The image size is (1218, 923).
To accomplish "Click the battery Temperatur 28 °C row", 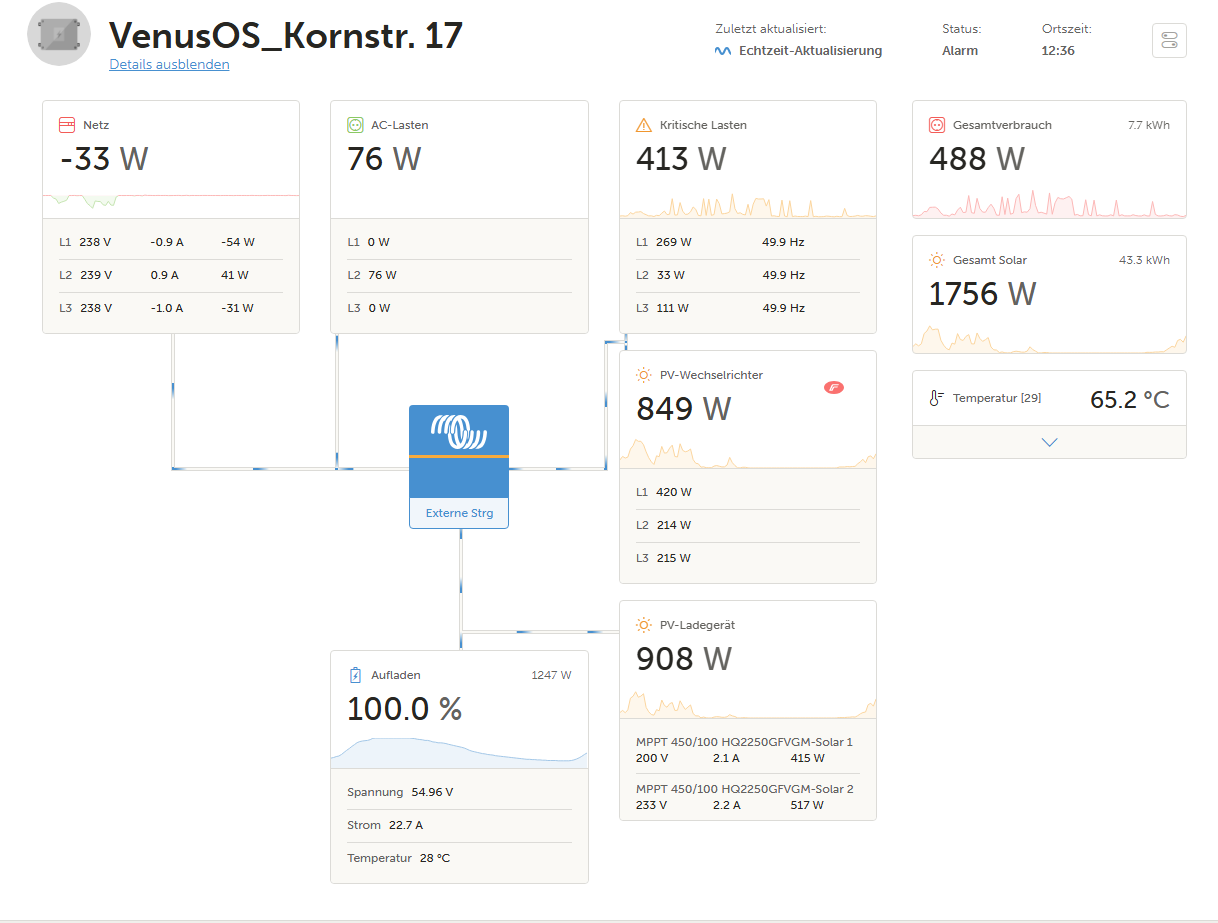I will click(x=459, y=858).
